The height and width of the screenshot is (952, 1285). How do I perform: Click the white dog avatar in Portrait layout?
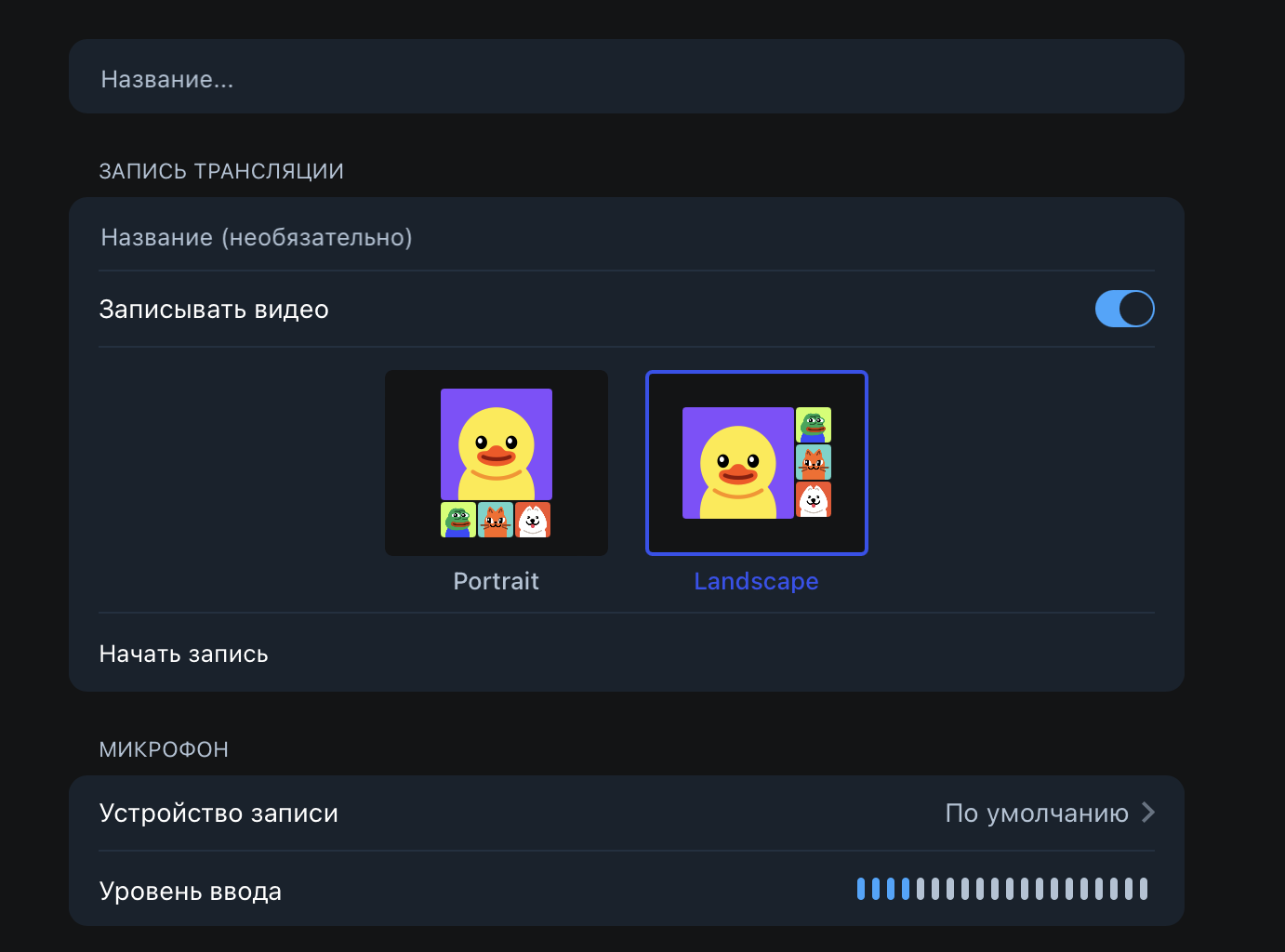(533, 521)
